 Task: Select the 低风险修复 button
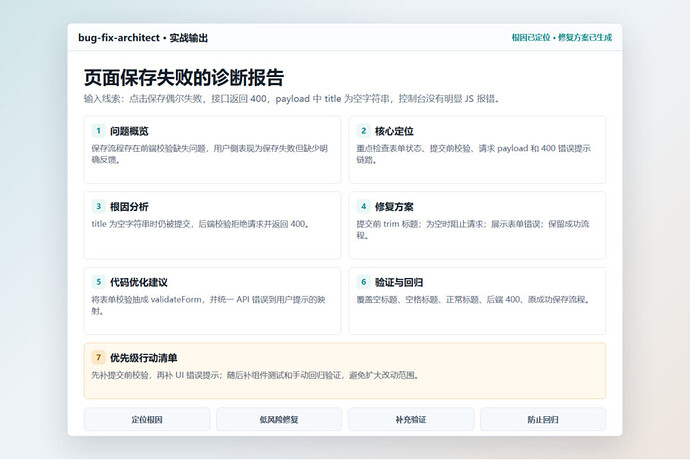279,420
